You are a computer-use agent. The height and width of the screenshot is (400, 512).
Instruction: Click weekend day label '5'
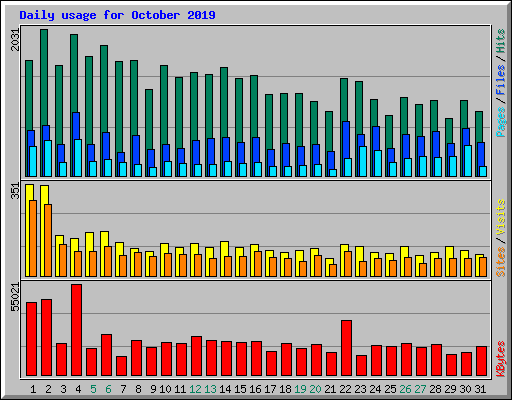coord(93,389)
